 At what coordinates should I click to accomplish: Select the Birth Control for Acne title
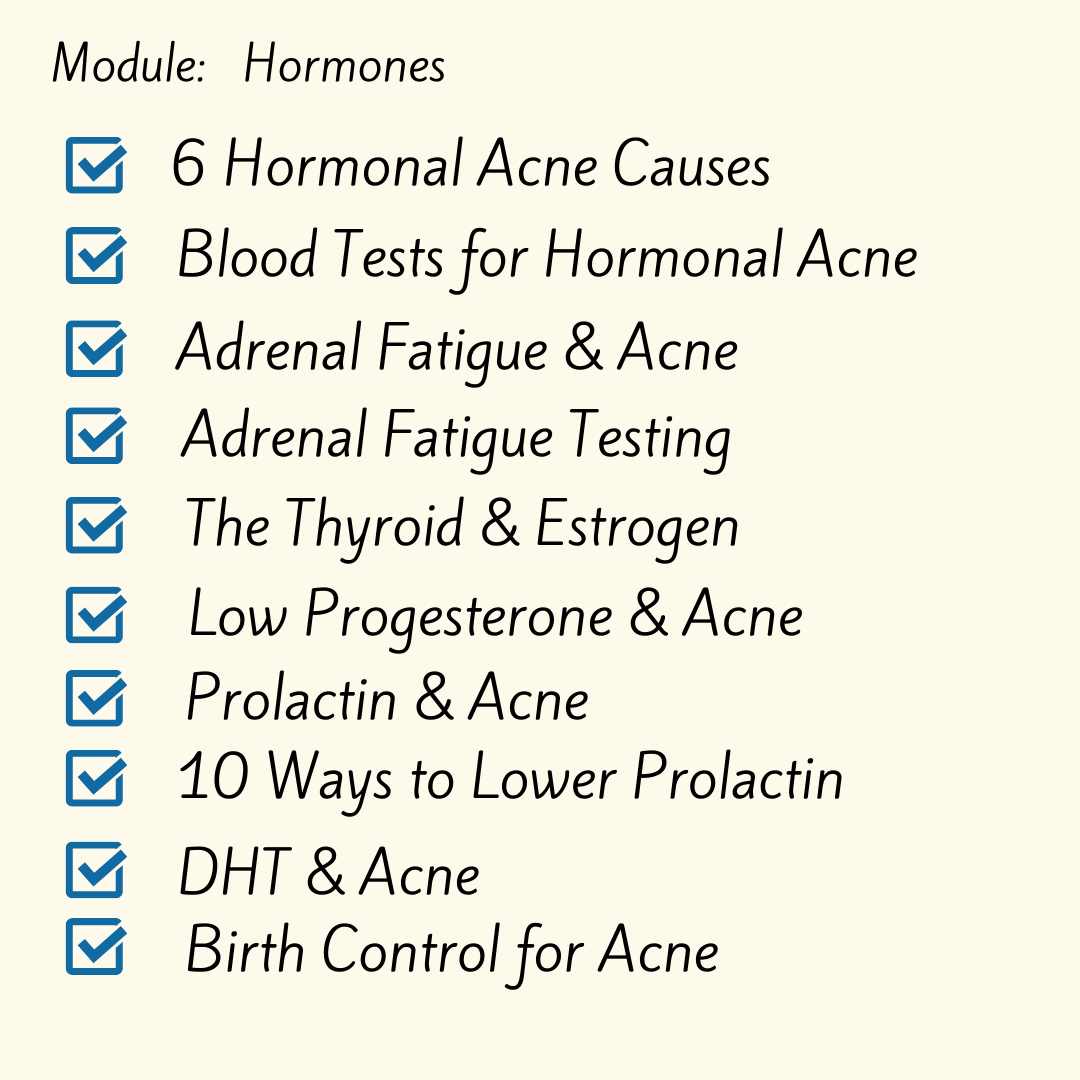point(452,954)
